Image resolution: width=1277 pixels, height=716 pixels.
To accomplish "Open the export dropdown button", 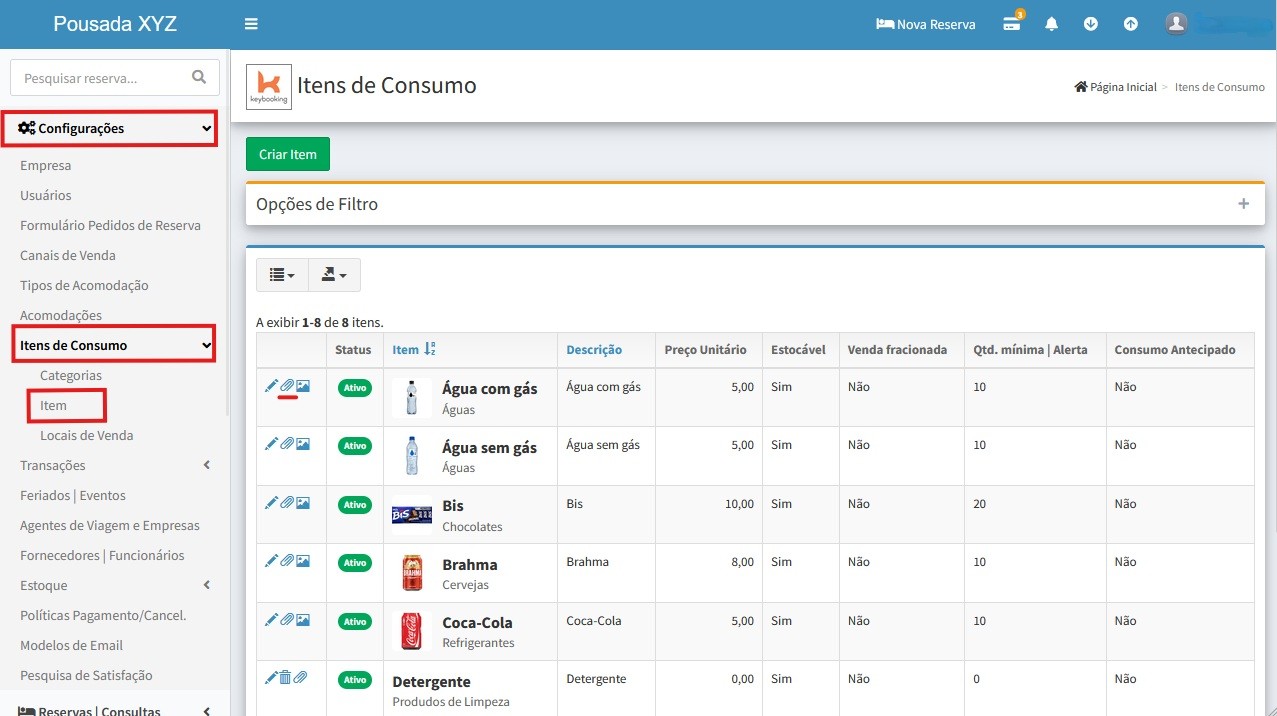I will point(334,275).
